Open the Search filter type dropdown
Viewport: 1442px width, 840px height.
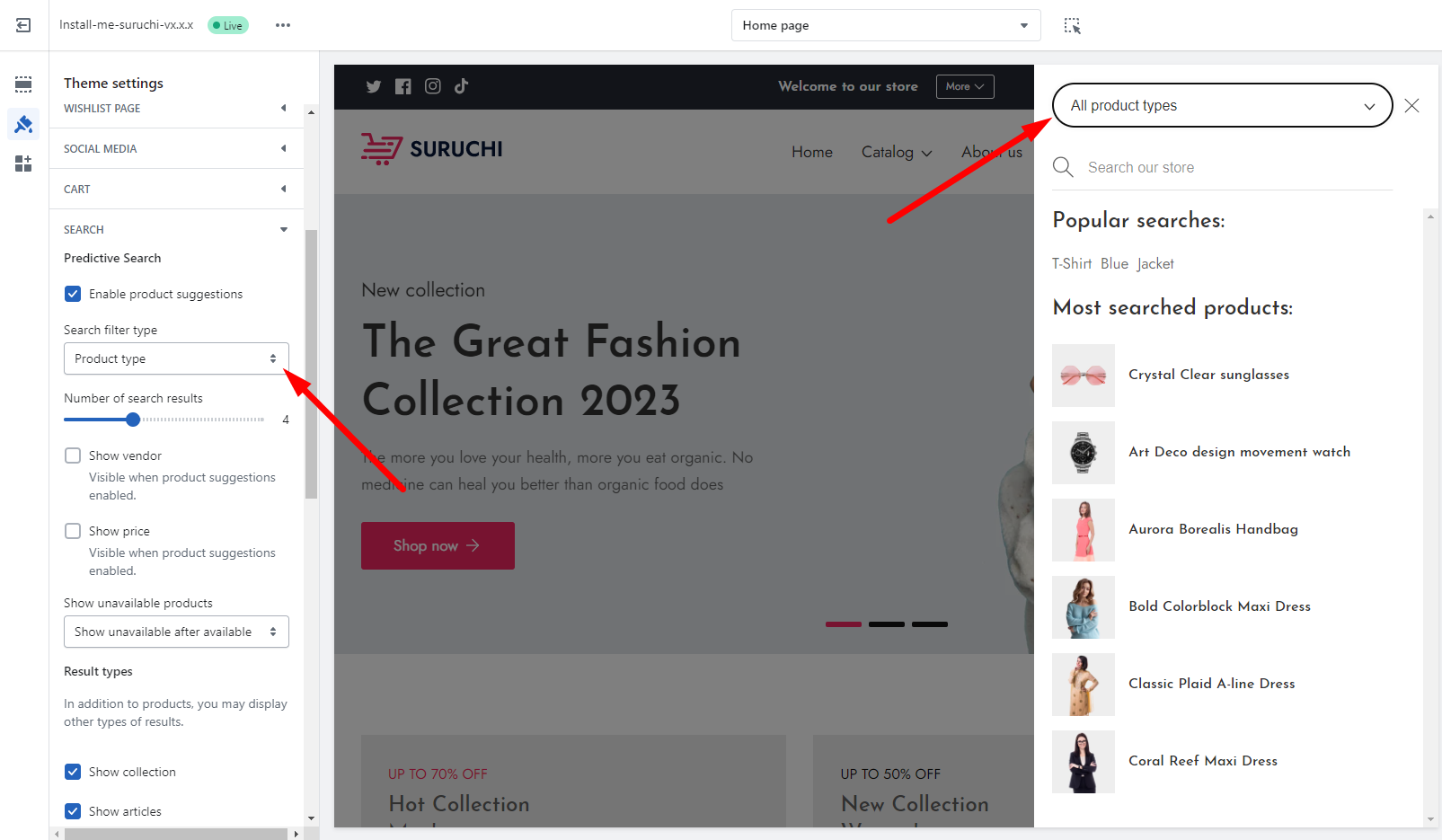[176, 358]
